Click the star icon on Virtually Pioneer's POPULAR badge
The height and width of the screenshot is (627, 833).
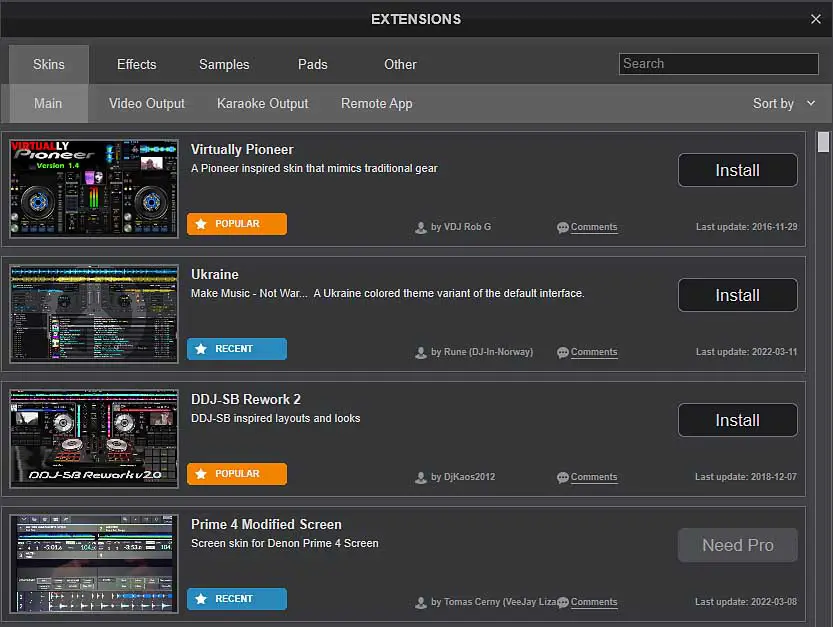[x=201, y=224]
